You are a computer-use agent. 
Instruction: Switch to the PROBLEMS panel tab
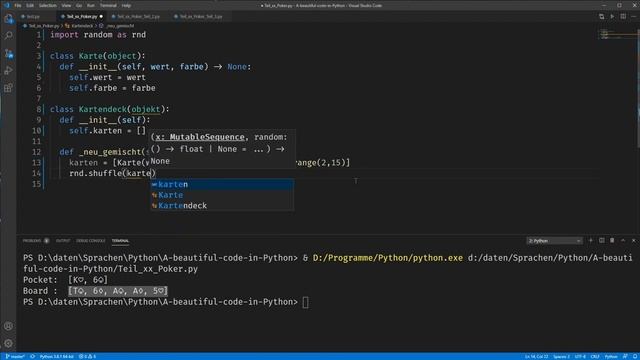point(32,241)
